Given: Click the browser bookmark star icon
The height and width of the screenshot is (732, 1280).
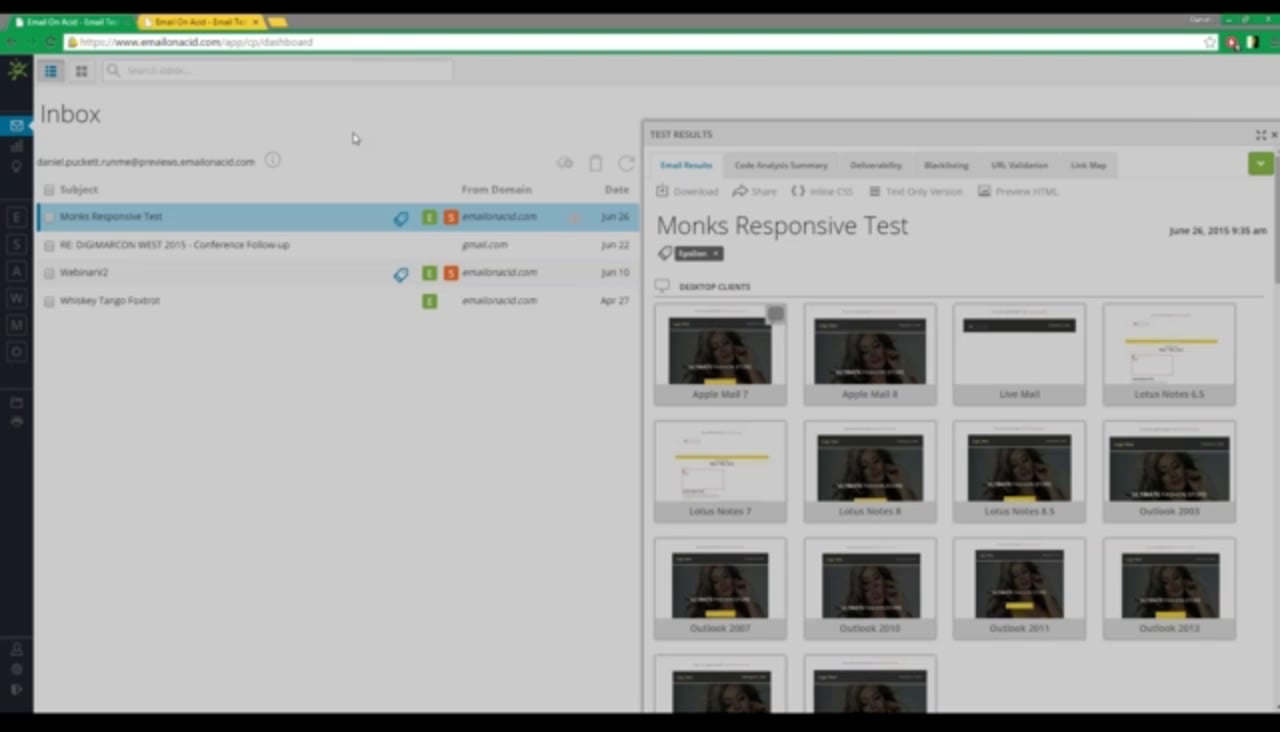Looking at the screenshot, I should (x=1210, y=43).
